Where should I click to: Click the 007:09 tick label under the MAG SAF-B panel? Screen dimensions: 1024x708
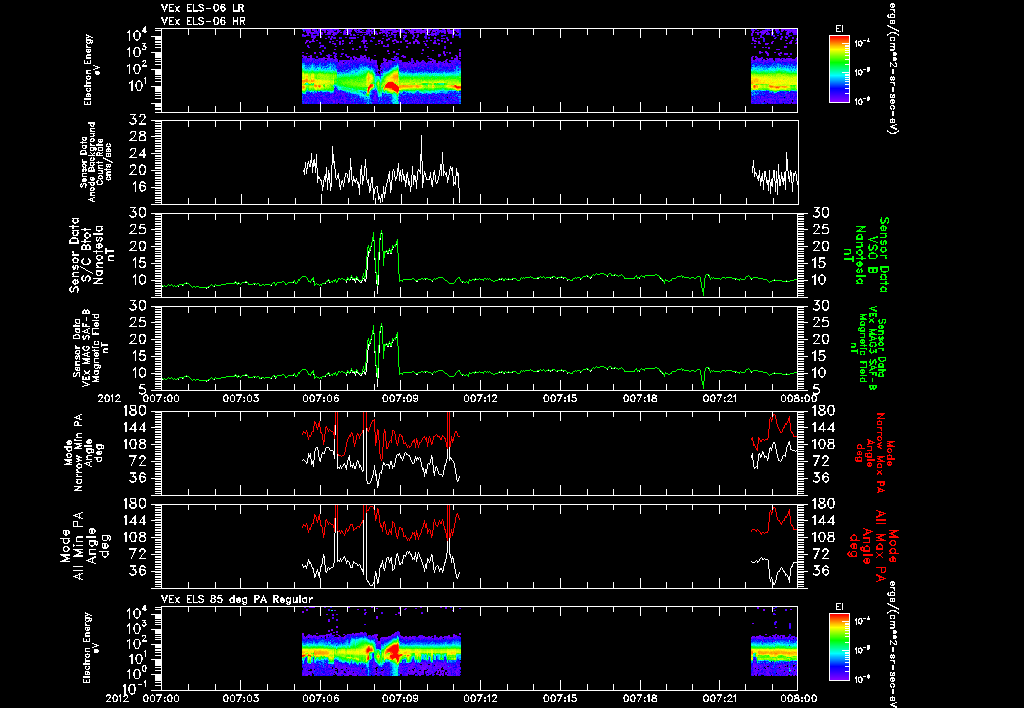[x=401, y=398]
